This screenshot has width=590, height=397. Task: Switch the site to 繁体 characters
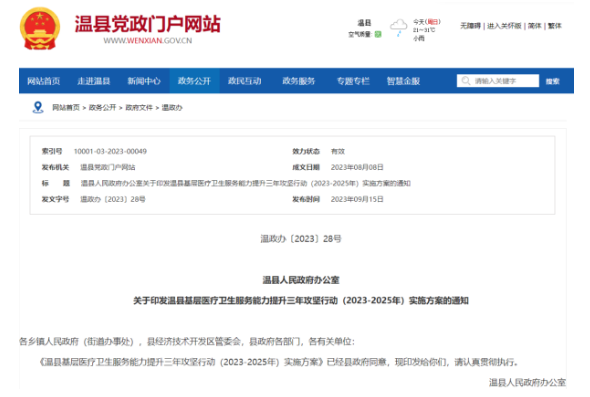click(555, 26)
